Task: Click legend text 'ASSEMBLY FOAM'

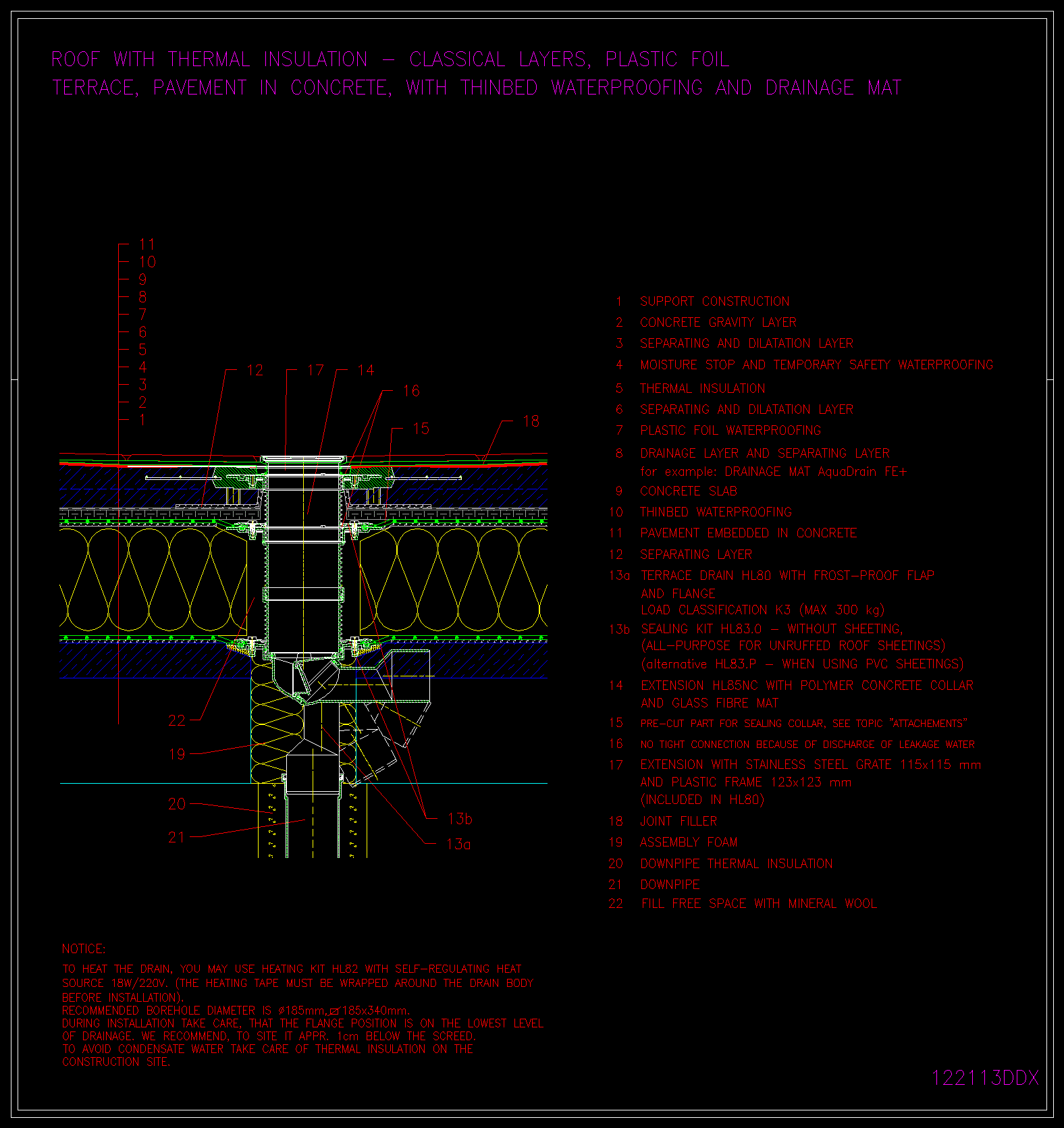Action: click(689, 842)
